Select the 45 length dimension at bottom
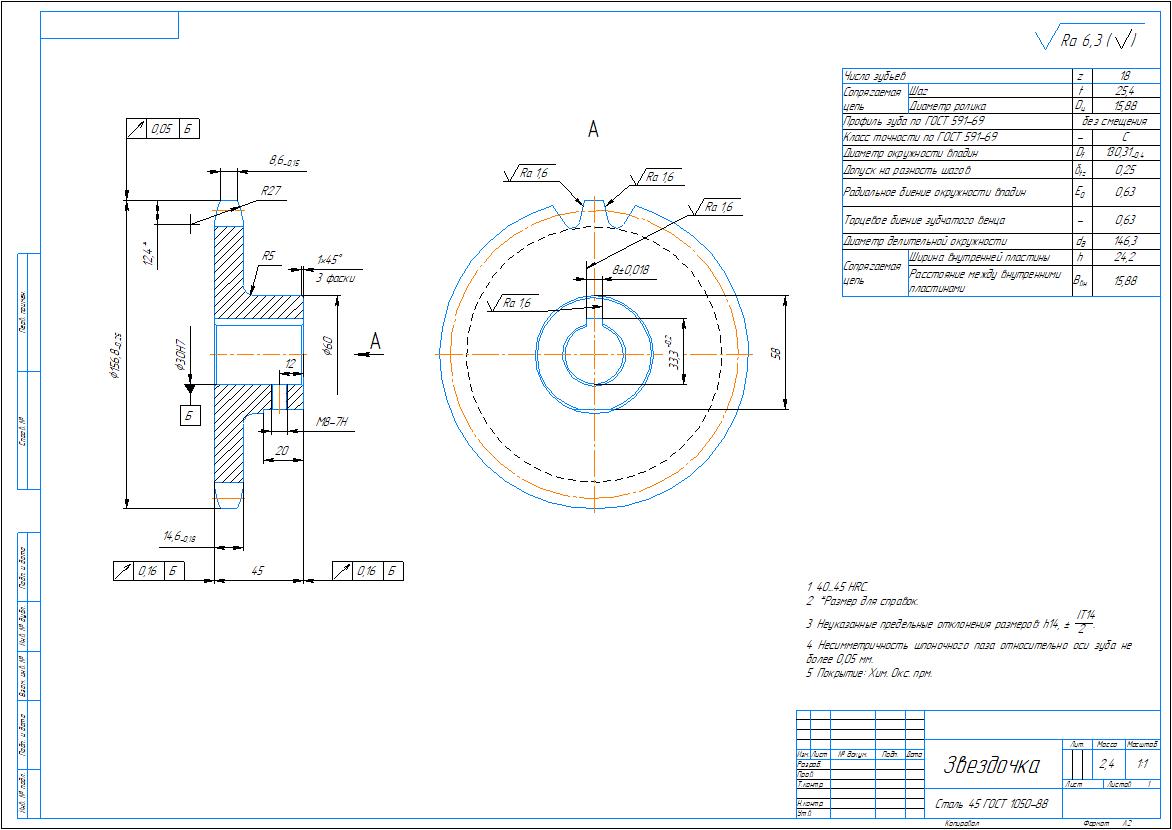This screenshot has width=1172, height=830. [258, 571]
